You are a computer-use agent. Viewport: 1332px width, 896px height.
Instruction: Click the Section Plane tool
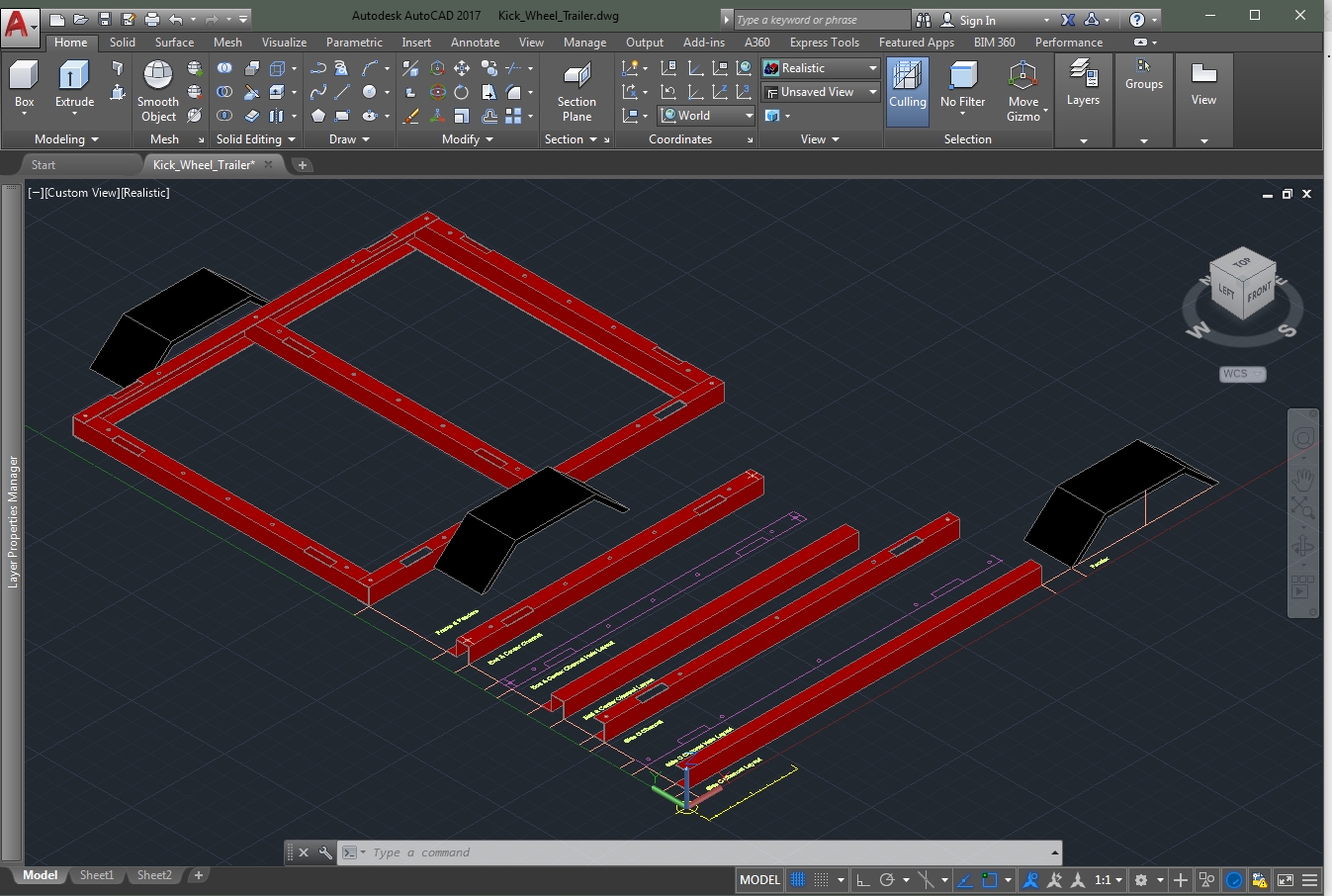577,91
